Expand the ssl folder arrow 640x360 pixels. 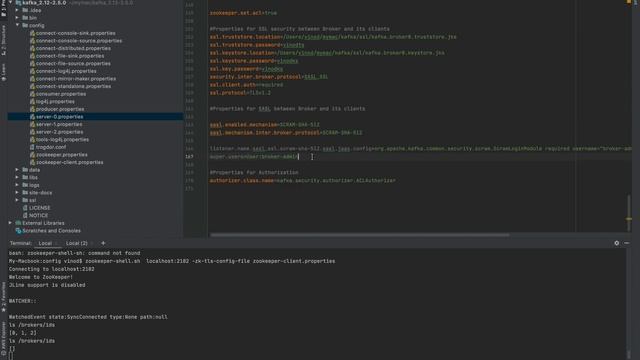click(x=17, y=200)
